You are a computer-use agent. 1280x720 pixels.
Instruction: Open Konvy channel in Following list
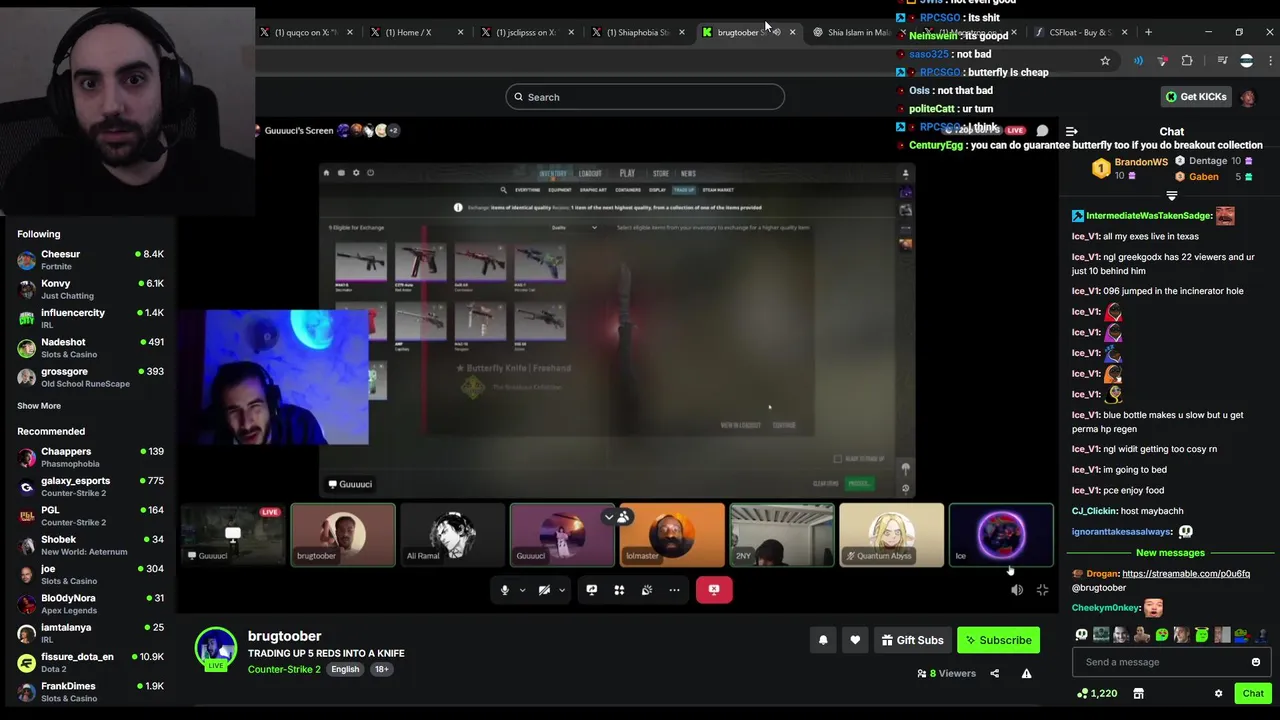pyautogui.click(x=90, y=289)
